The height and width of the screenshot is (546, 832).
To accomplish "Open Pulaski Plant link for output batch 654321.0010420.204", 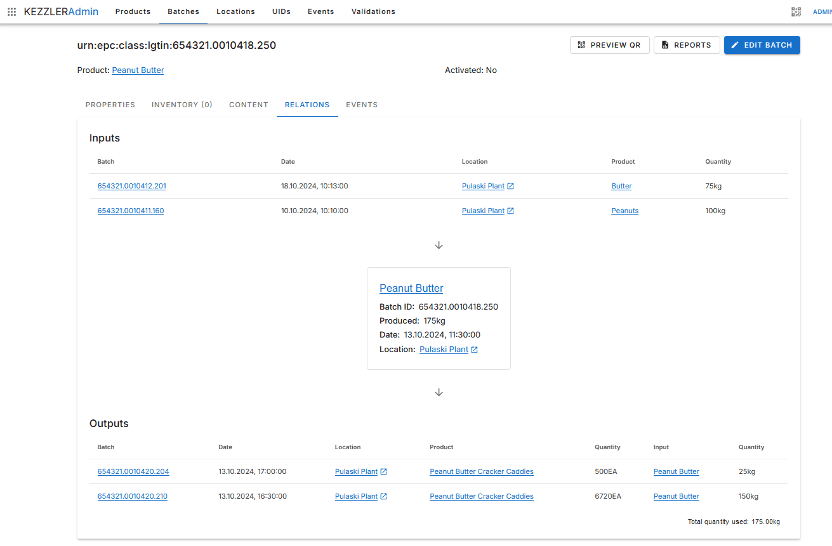I will (x=361, y=471).
